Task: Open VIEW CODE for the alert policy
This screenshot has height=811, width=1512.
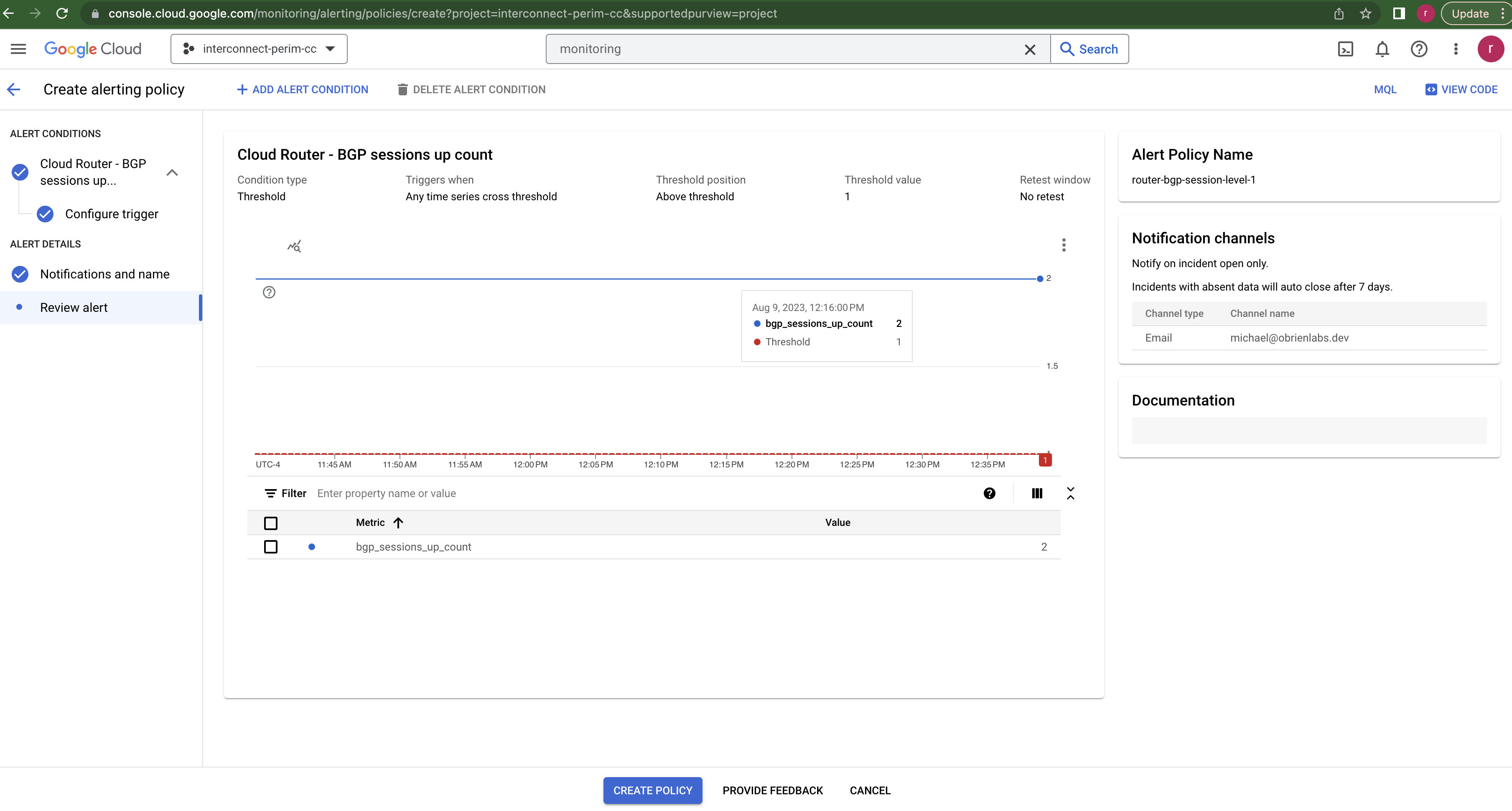Action: 1461,89
